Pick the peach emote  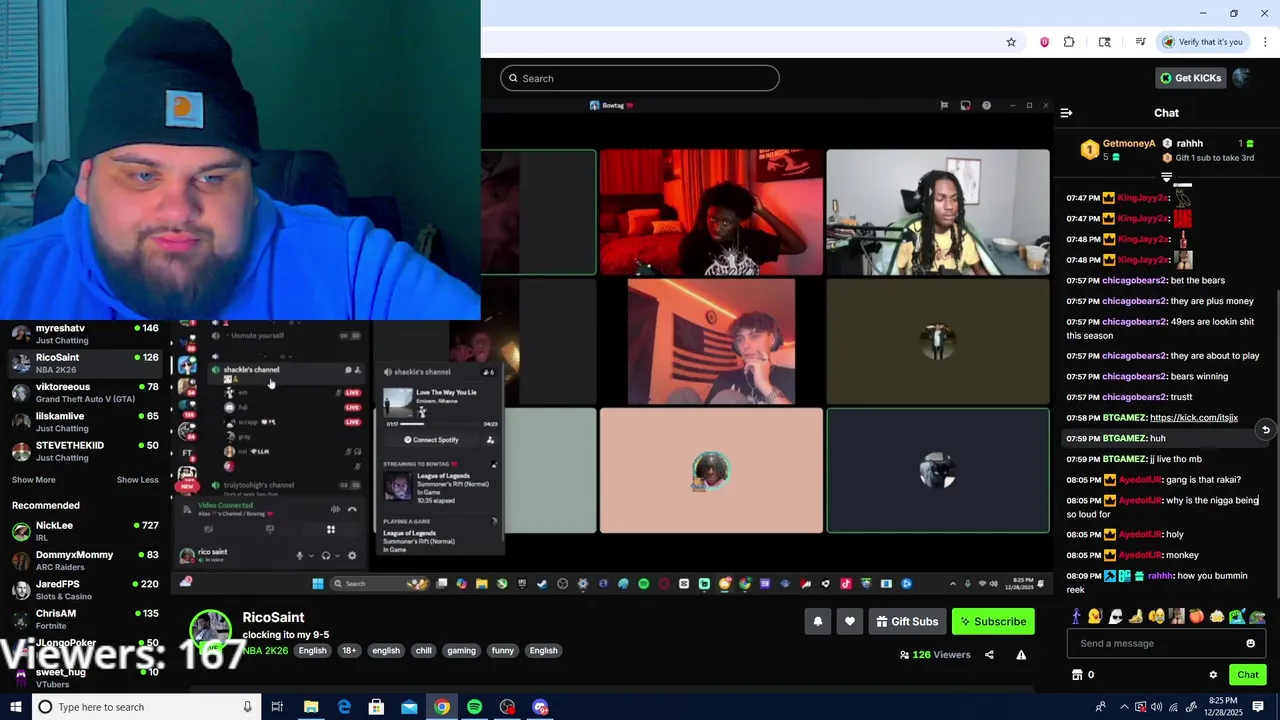click(x=1196, y=617)
